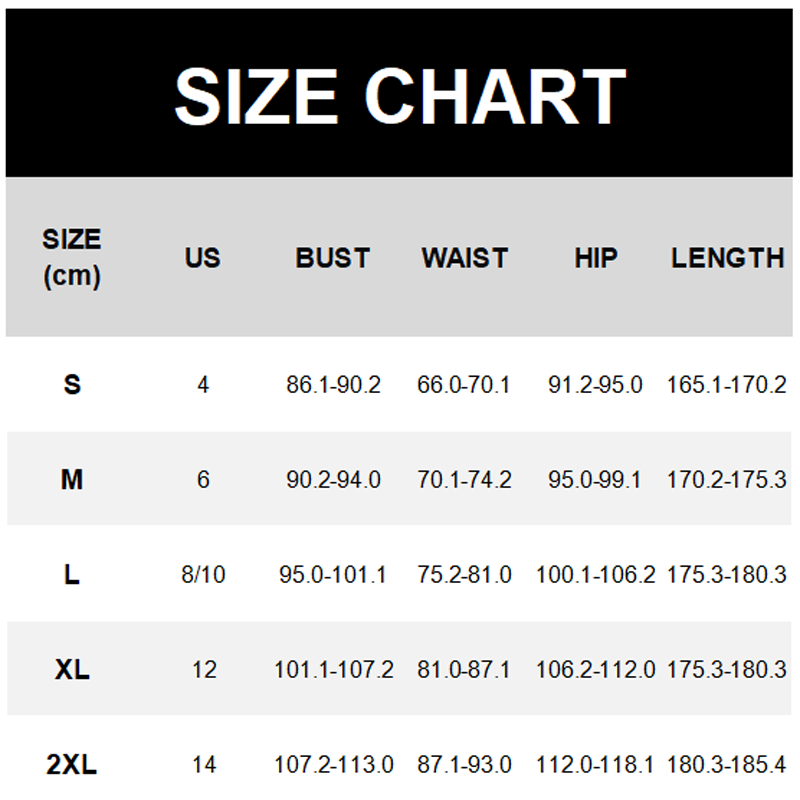Select length value 165.1-170.2
Image resolution: width=800 pixels, height=800 pixels.
pyautogui.click(x=727, y=384)
